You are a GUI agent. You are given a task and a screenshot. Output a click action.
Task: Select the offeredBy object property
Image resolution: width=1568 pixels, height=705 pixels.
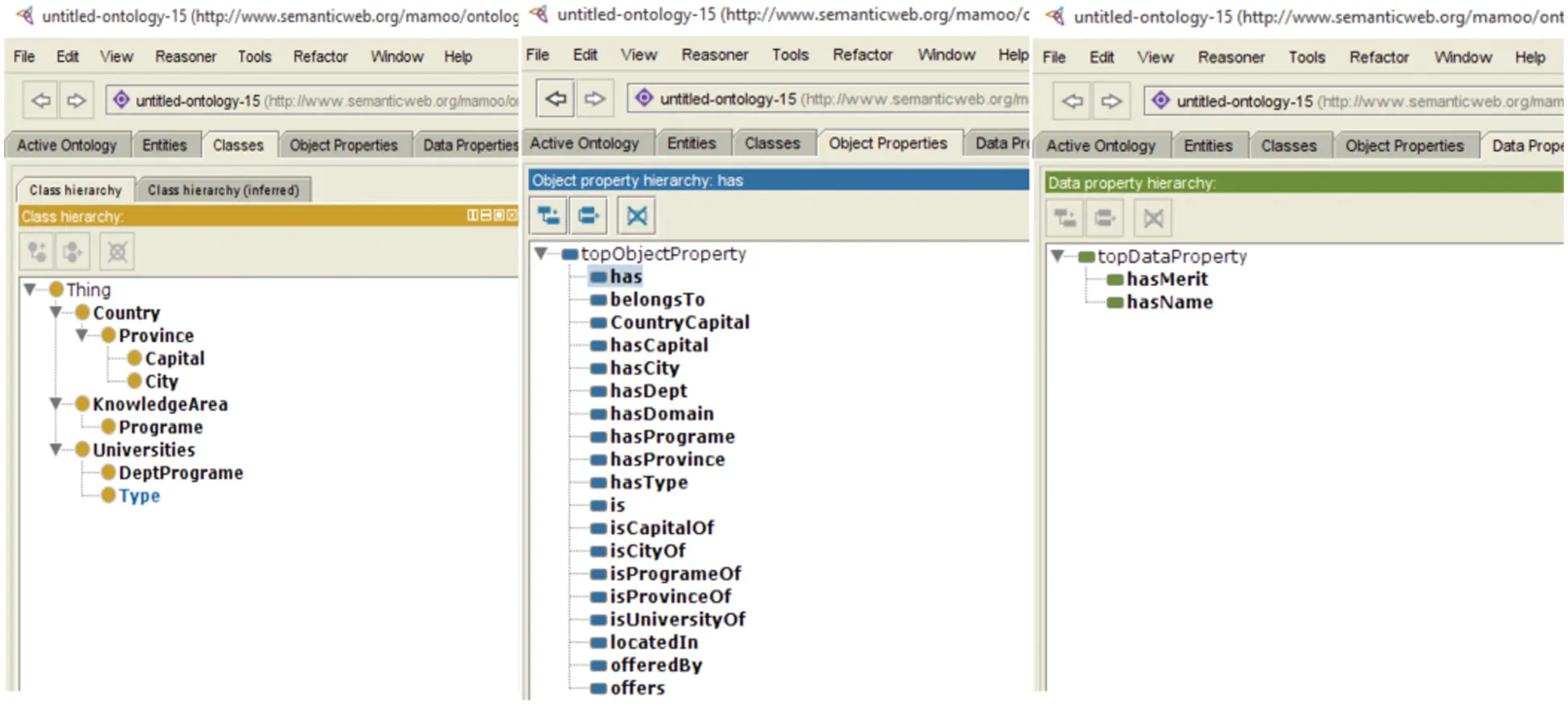point(656,665)
